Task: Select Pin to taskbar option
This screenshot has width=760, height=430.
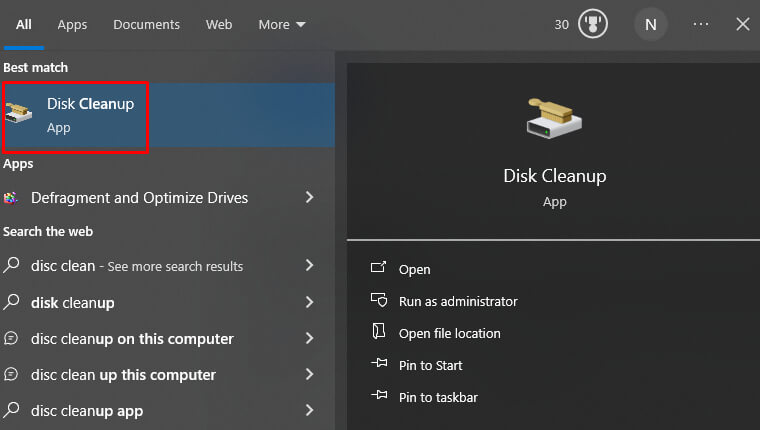Action: coord(438,397)
